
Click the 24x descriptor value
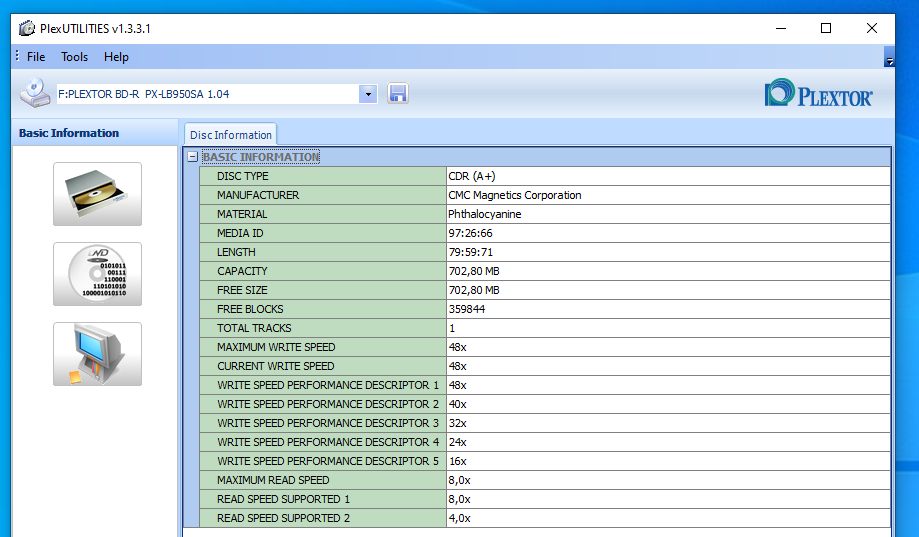coord(668,442)
